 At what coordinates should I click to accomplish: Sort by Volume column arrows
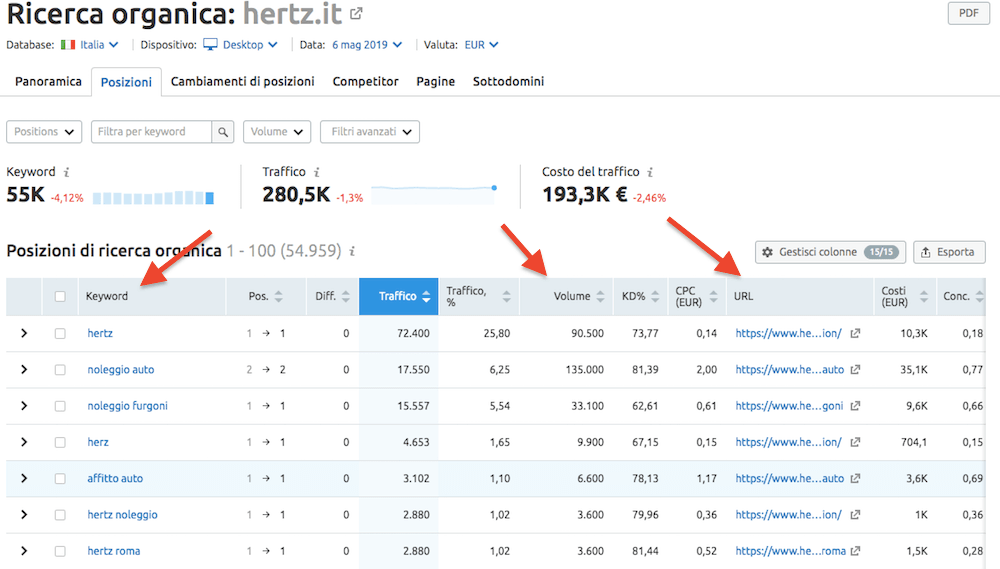click(600, 297)
